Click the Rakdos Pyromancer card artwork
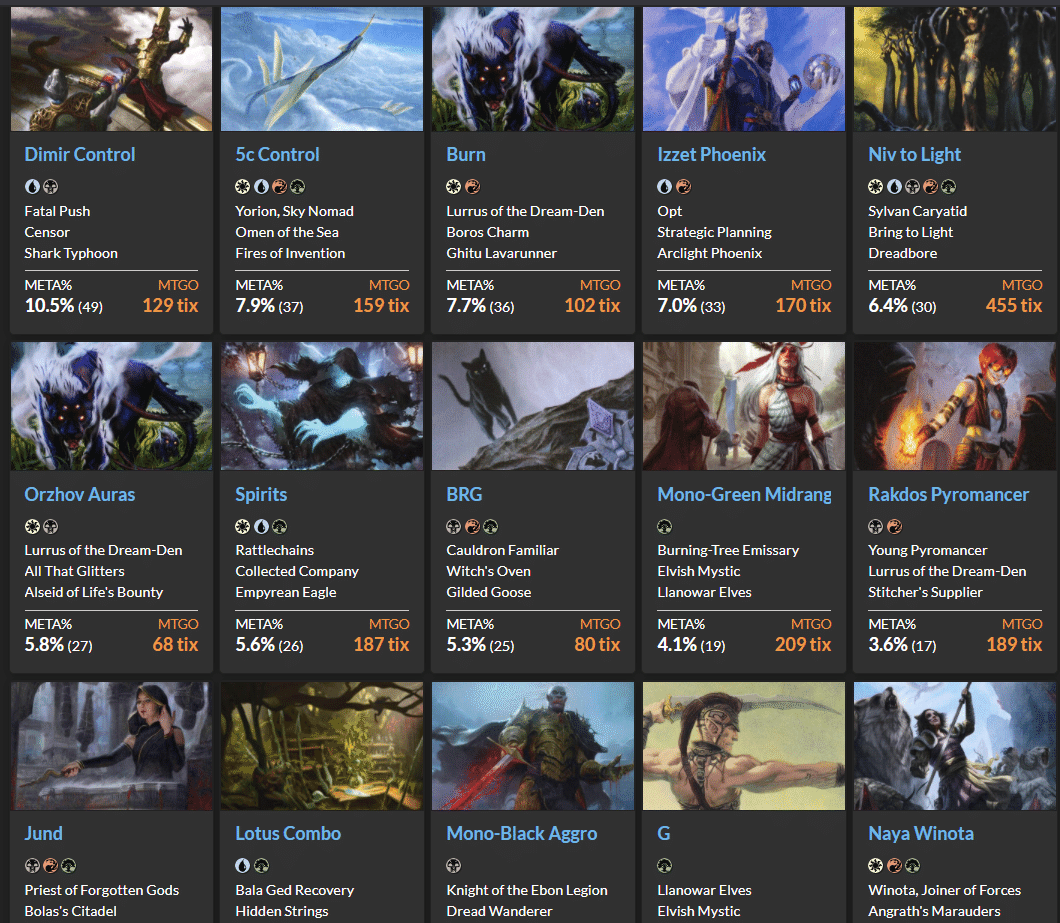Viewport: 1060px width, 923px height. click(955, 406)
